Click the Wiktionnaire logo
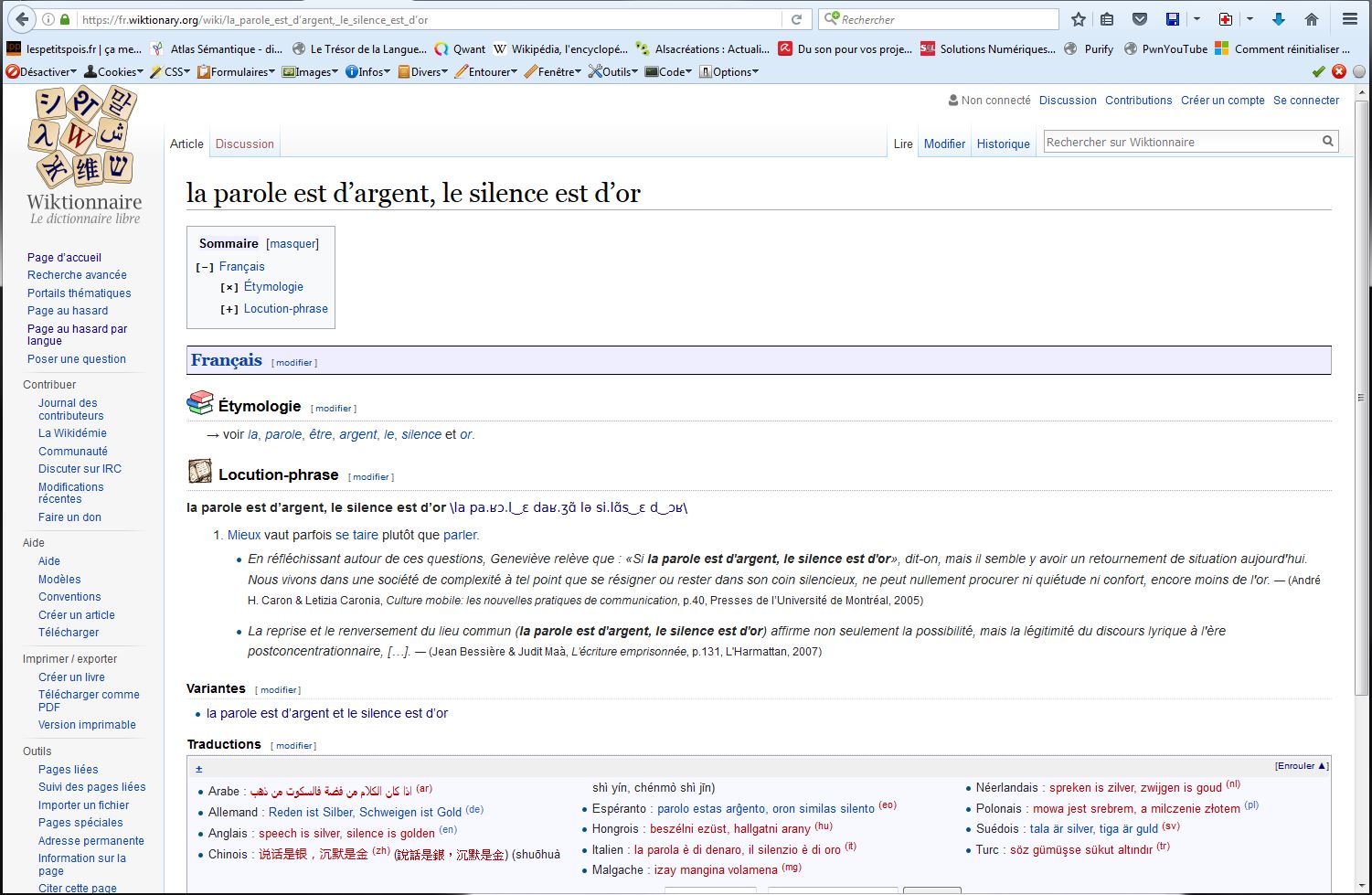The image size is (1372, 895). click(83, 154)
